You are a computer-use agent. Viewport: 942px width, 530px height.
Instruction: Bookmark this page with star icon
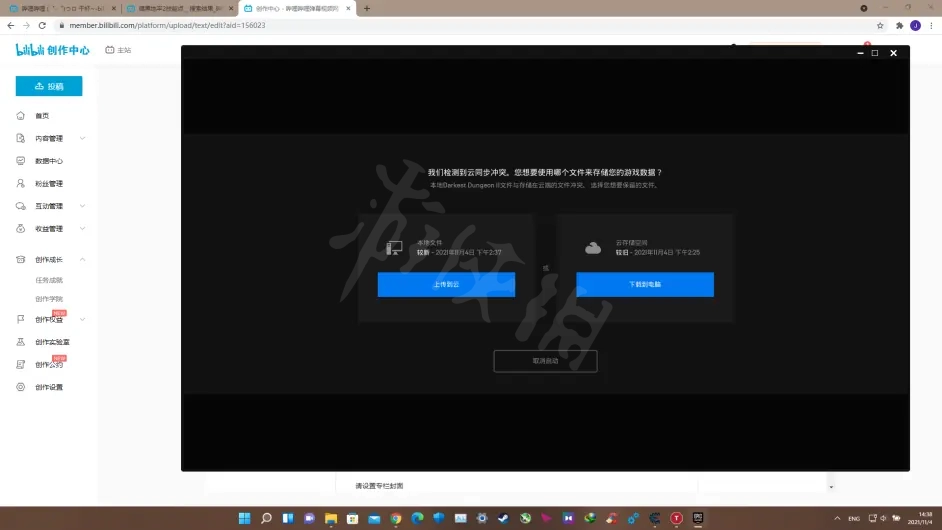pyautogui.click(x=880, y=25)
